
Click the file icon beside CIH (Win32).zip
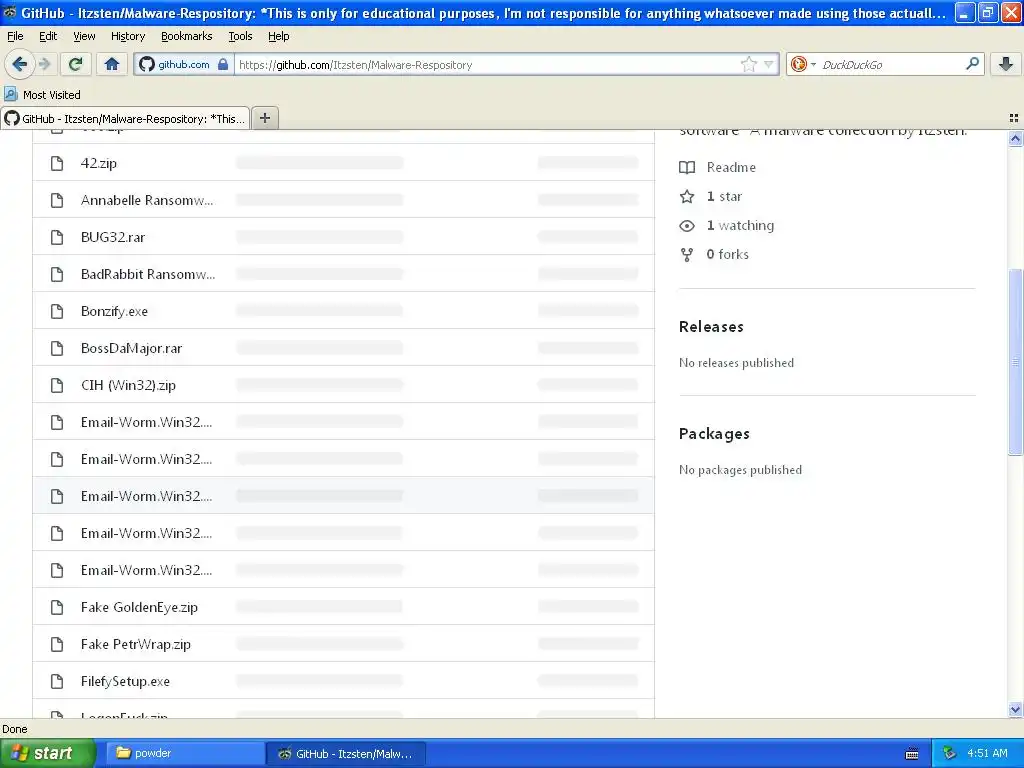click(x=57, y=385)
